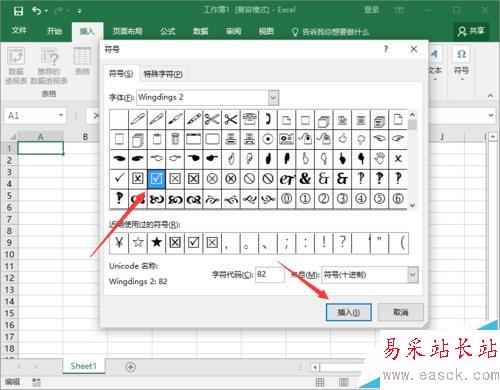
Task: Click the Insert button in the Symbol dialog
Action: [x=348, y=312]
